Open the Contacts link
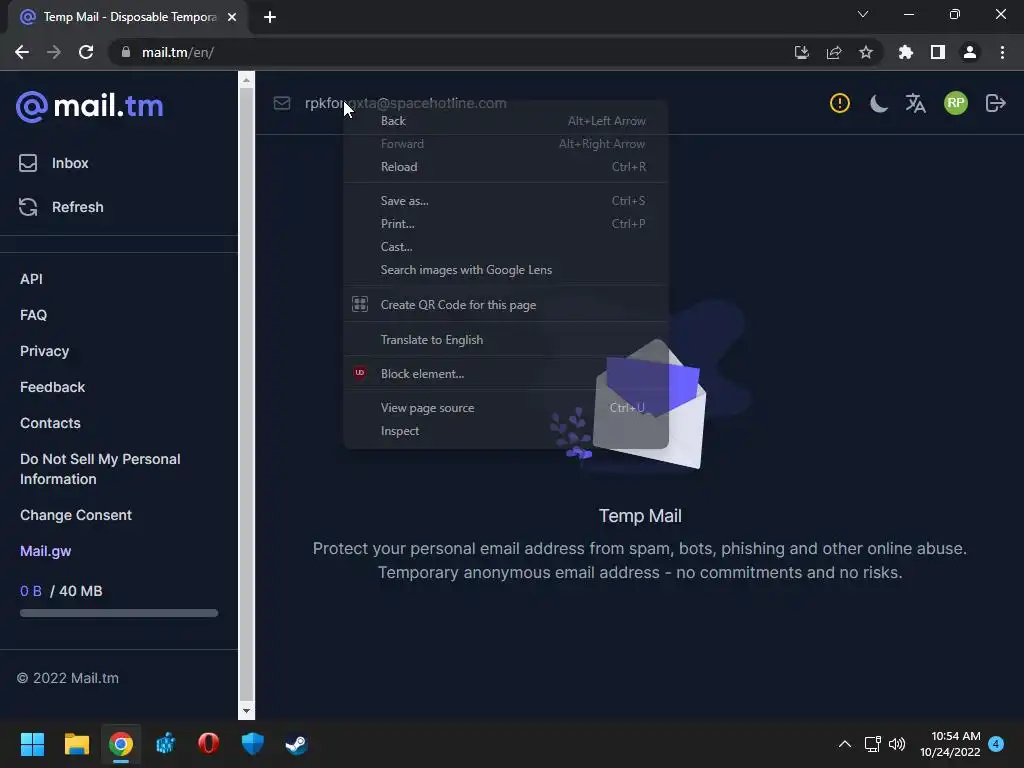Screen dimensions: 1024x768 click(x=50, y=423)
